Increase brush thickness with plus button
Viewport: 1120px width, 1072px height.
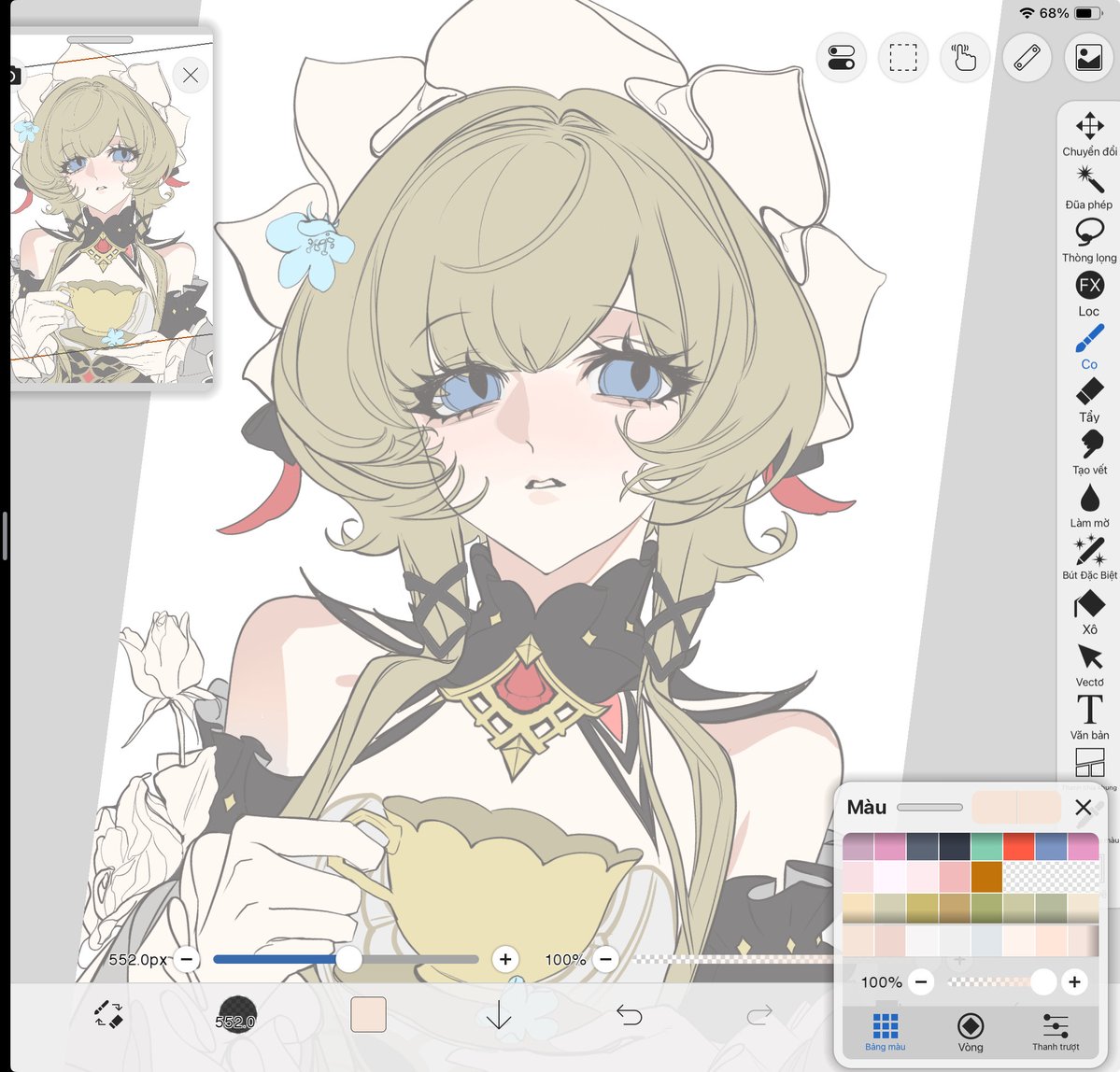click(x=505, y=959)
